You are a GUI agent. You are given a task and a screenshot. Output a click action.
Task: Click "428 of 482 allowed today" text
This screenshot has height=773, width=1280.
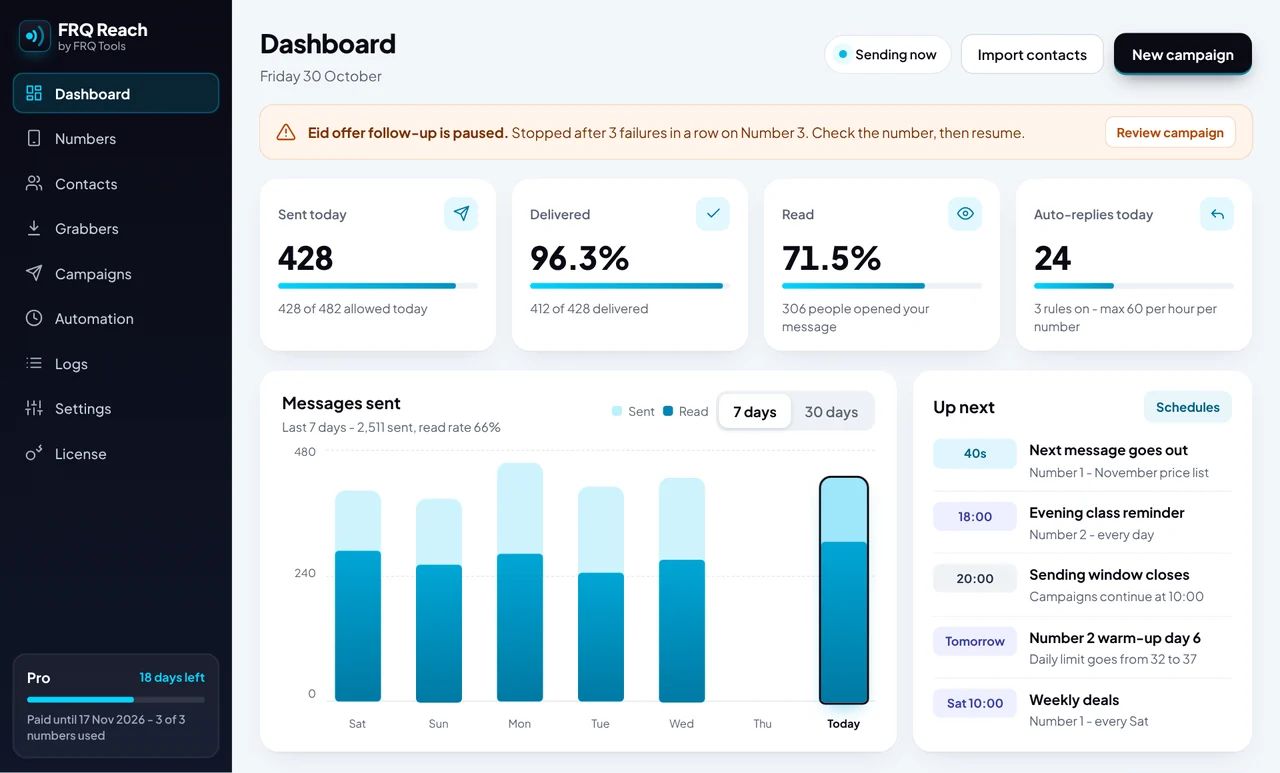pos(352,309)
